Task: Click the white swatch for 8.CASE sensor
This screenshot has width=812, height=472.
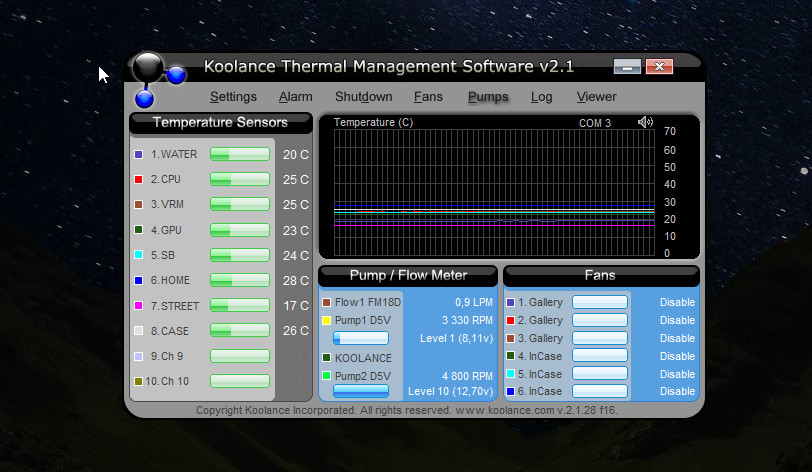Action: click(x=138, y=331)
